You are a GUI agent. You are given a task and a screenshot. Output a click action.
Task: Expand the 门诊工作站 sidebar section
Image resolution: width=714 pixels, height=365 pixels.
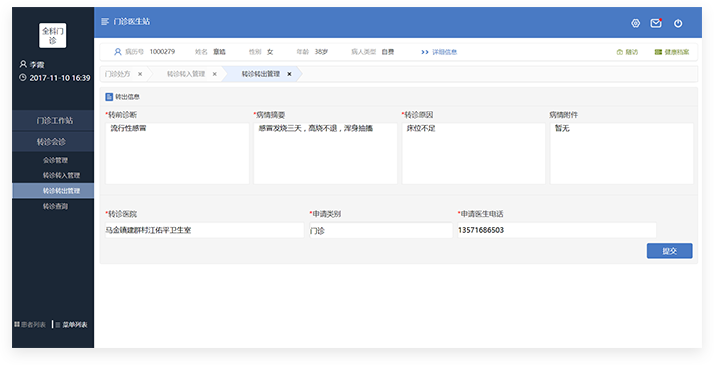(53, 121)
